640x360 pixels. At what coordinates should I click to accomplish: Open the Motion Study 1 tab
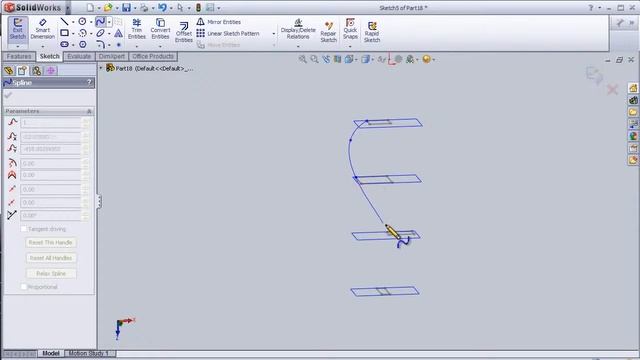point(89,353)
